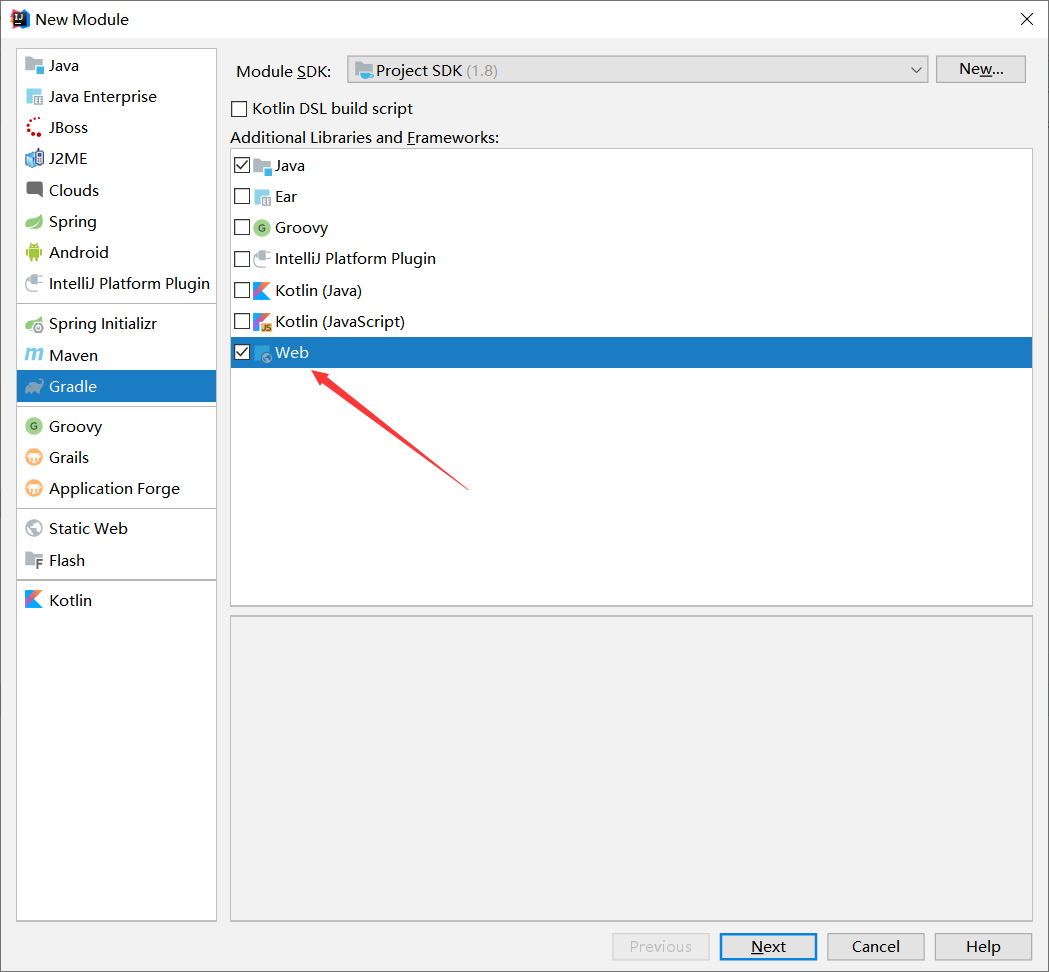Select the Grails label in sidebar
Viewport: 1049px width, 972px height.
[69, 458]
